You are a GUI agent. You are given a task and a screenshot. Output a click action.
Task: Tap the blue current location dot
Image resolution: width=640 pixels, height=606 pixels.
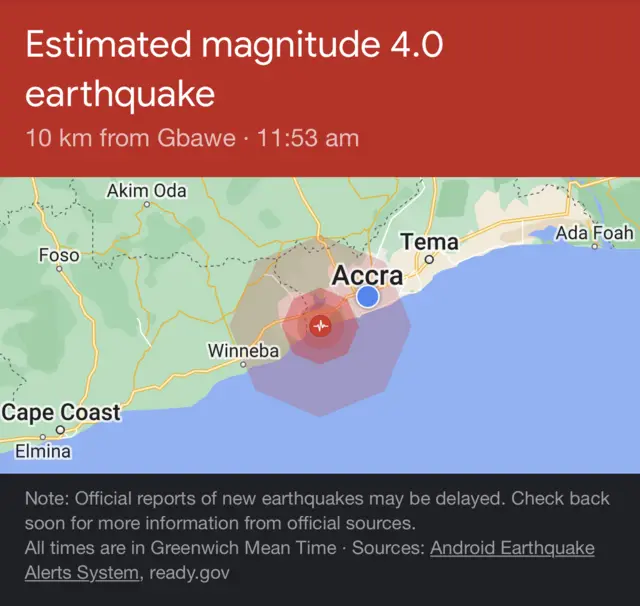point(368,296)
